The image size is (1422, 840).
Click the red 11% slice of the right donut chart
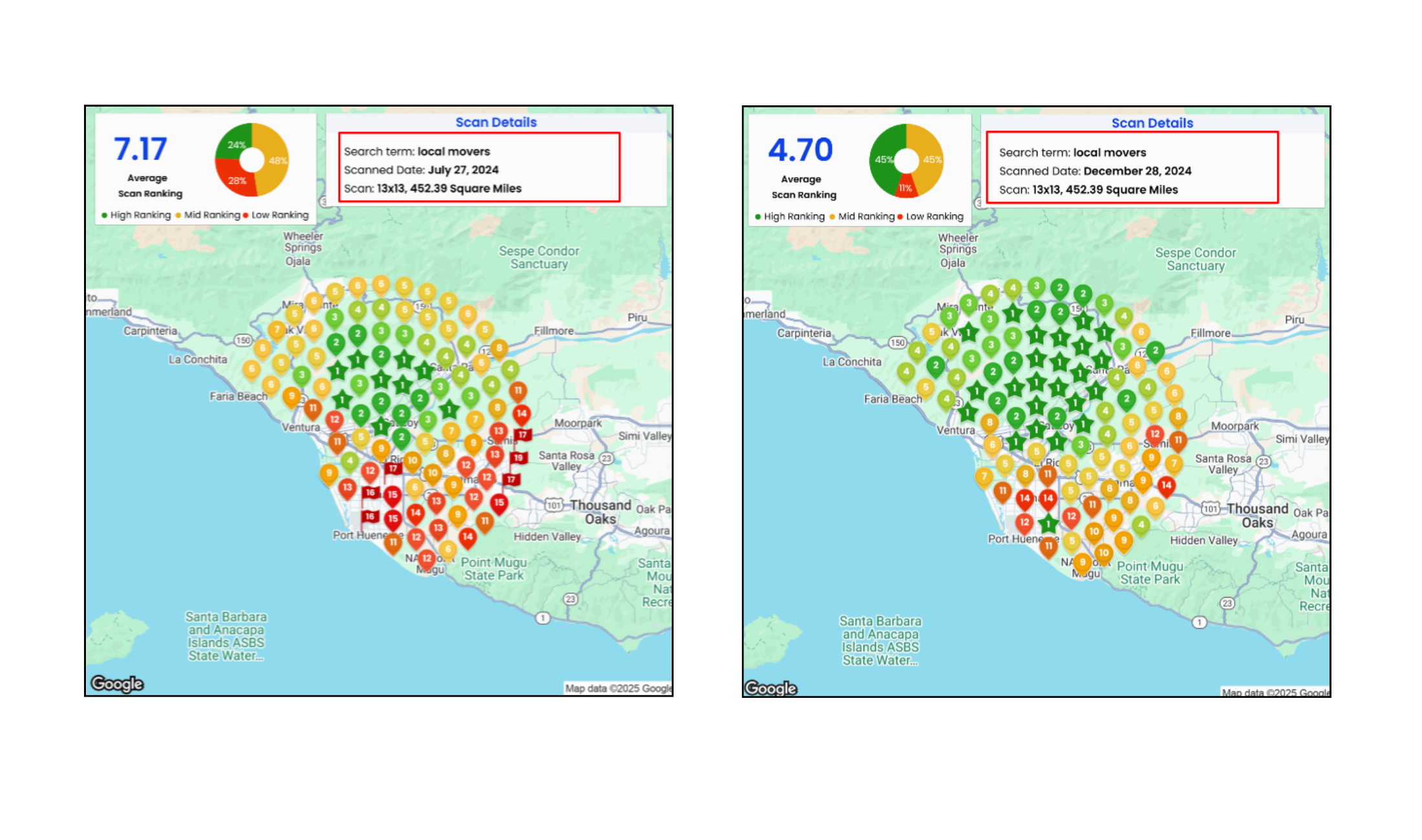[906, 187]
